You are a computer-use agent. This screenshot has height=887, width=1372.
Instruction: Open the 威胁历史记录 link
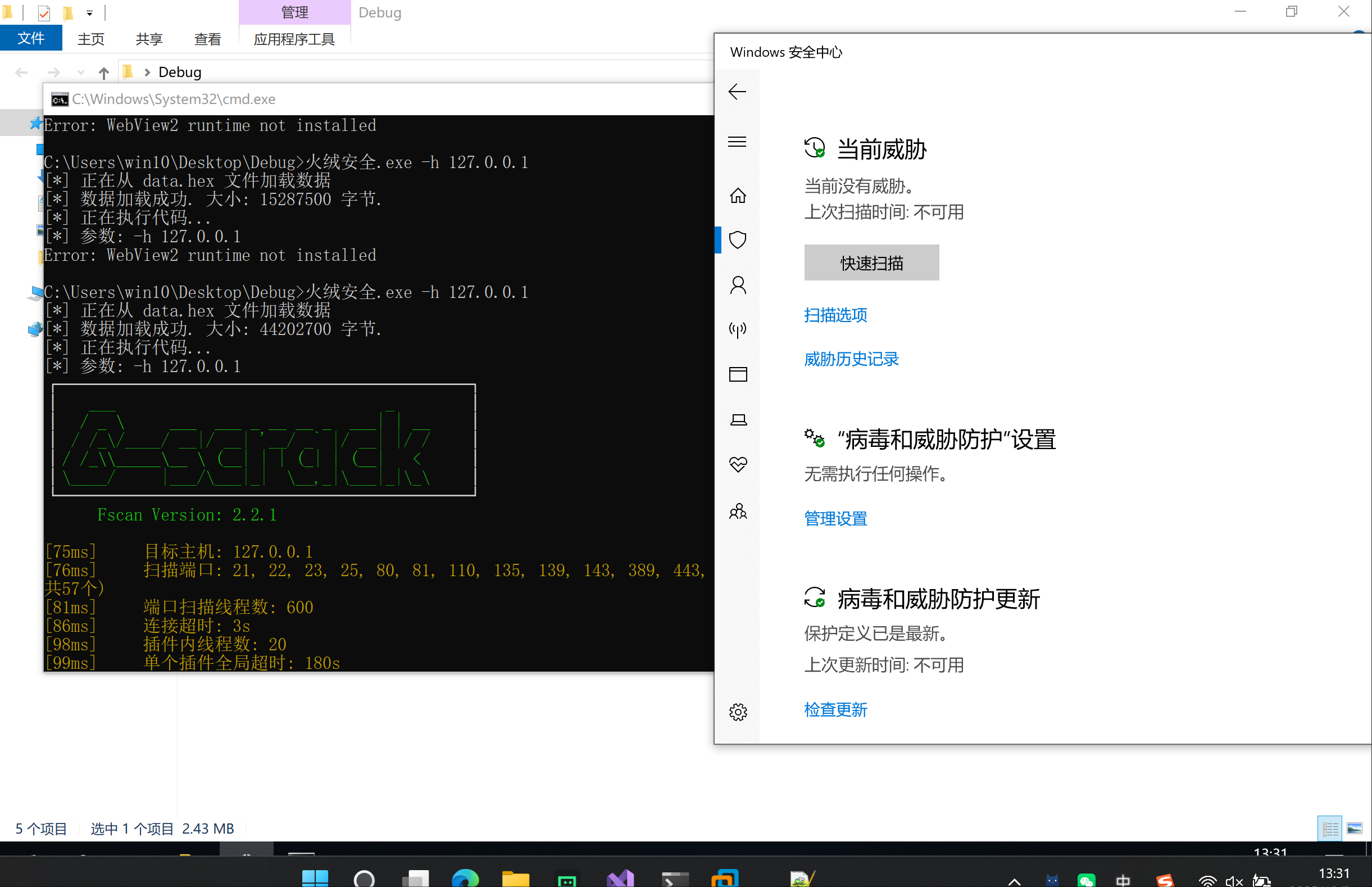click(x=851, y=359)
